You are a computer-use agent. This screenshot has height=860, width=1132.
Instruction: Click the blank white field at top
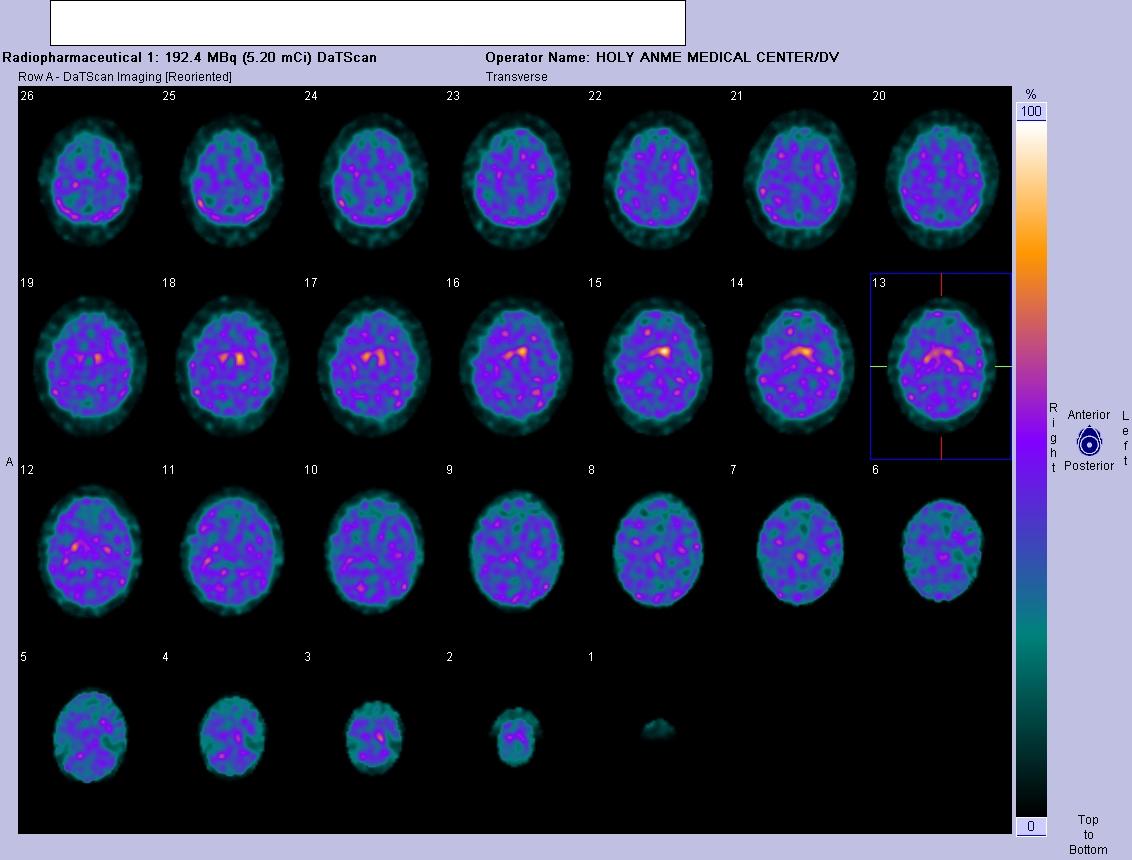(x=367, y=22)
